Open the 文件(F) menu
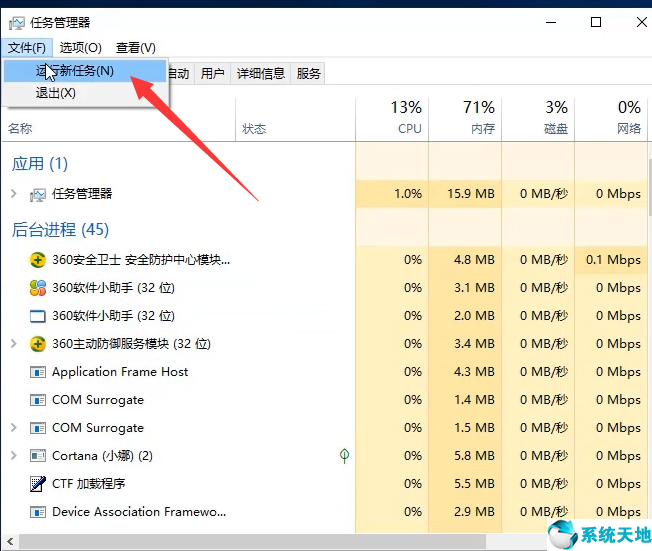This screenshot has width=652, height=551. click(27, 48)
